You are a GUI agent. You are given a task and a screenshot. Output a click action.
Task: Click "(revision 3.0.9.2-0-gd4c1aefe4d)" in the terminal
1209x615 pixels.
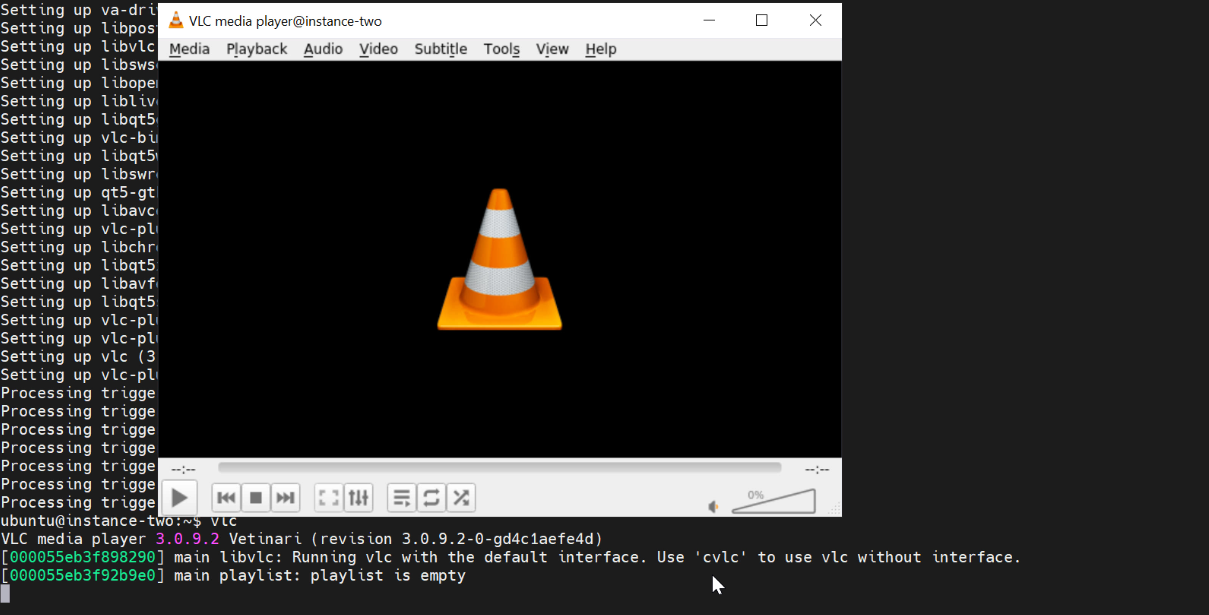click(457, 539)
